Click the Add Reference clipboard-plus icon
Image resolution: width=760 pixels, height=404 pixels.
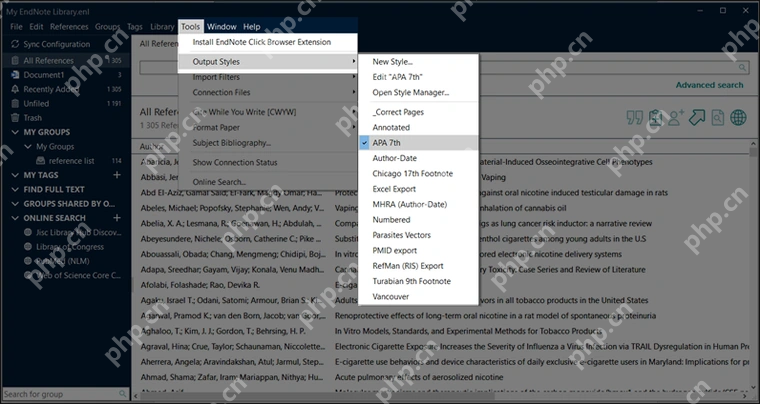[x=655, y=118]
